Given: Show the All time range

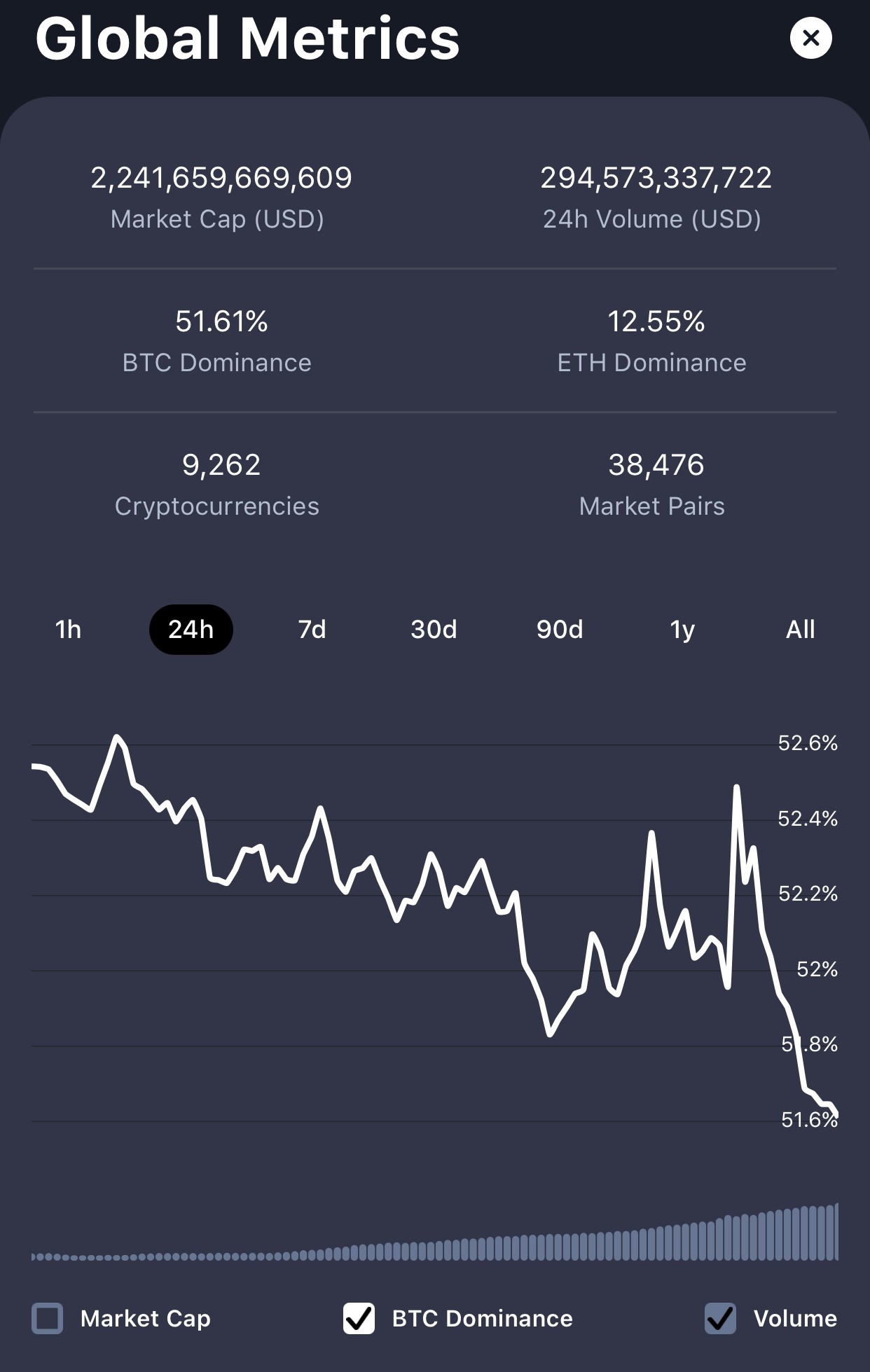Looking at the screenshot, I should click(800, 630).
